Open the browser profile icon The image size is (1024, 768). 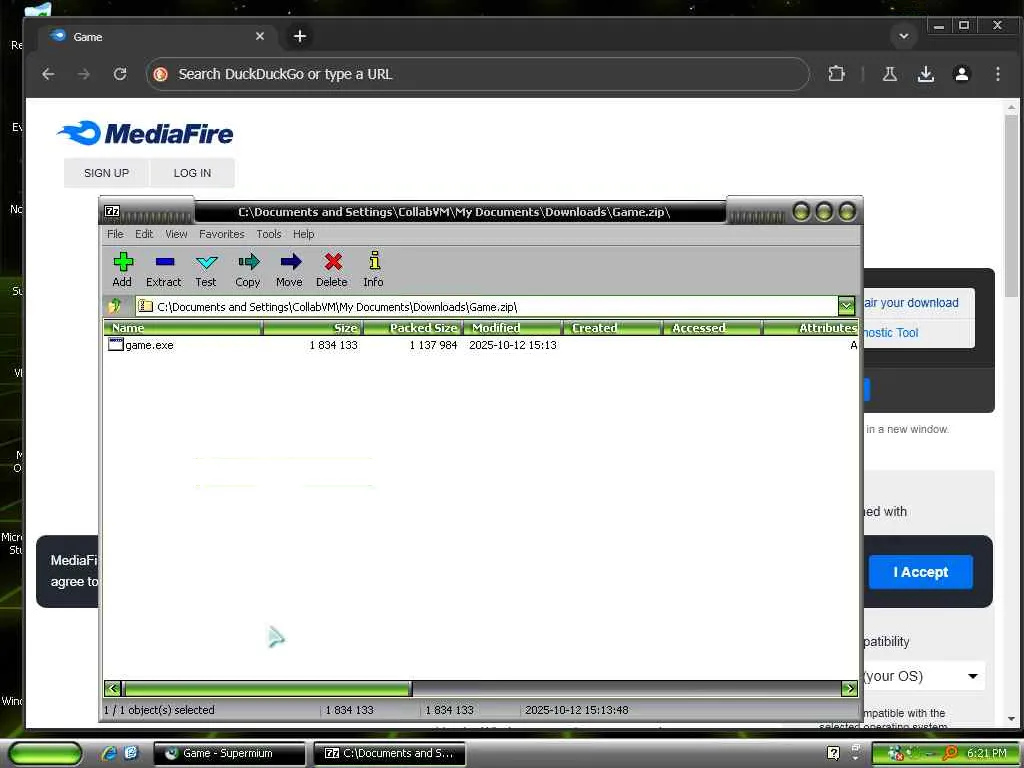(x=961, y=74)
